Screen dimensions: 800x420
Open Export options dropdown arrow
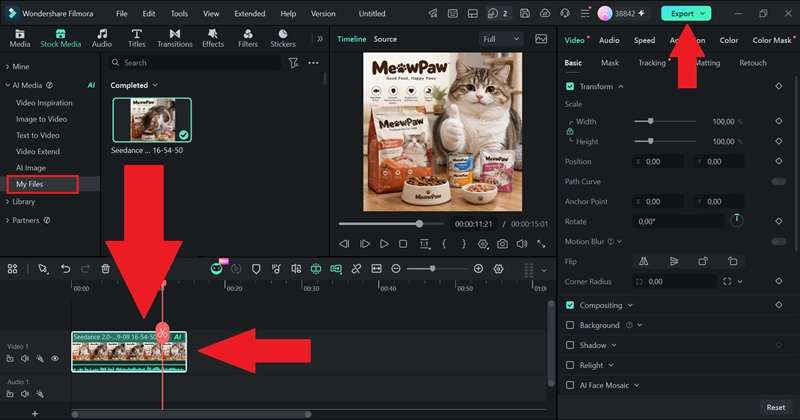click(x=703, y=13)
